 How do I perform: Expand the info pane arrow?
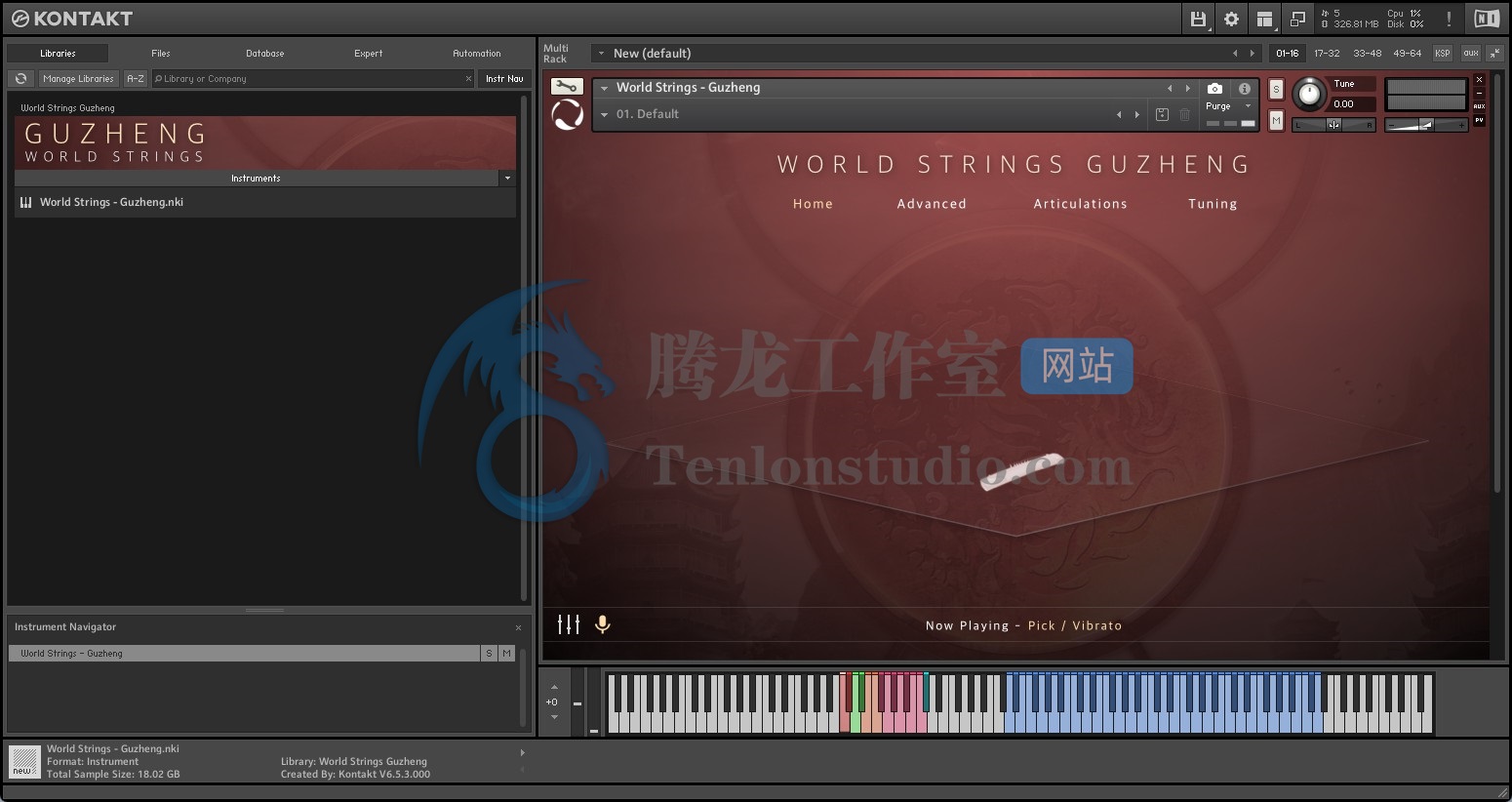pyautogui.click(x=522, y=752)
